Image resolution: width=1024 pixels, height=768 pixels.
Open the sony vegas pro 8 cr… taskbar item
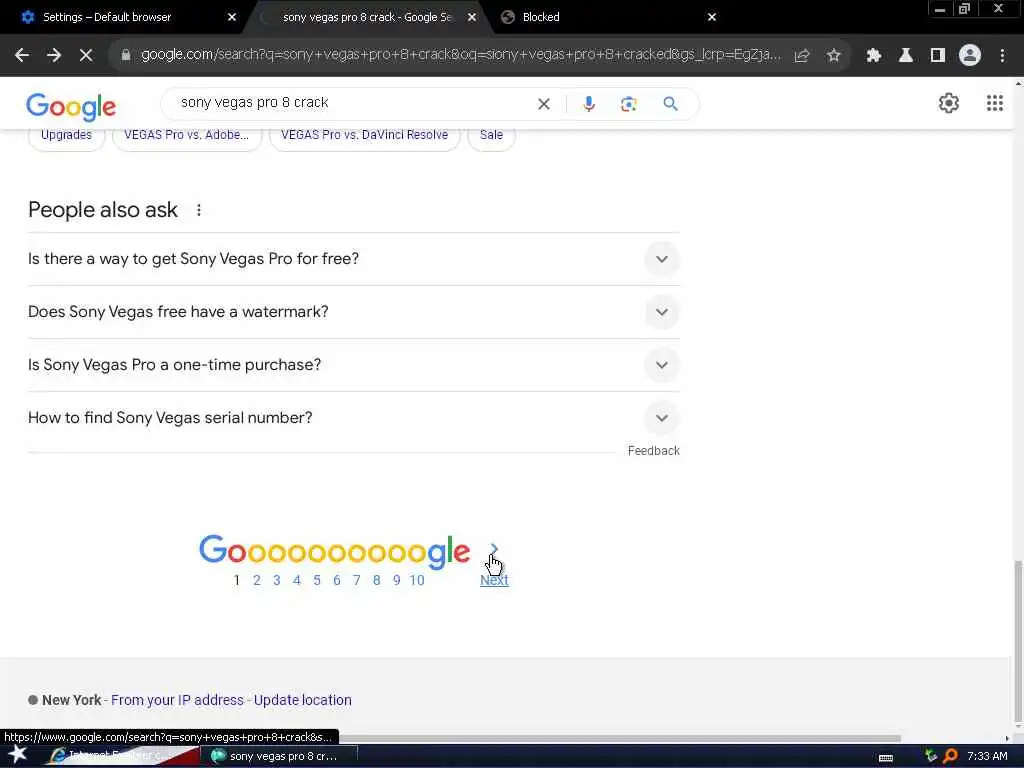(280, 756)
